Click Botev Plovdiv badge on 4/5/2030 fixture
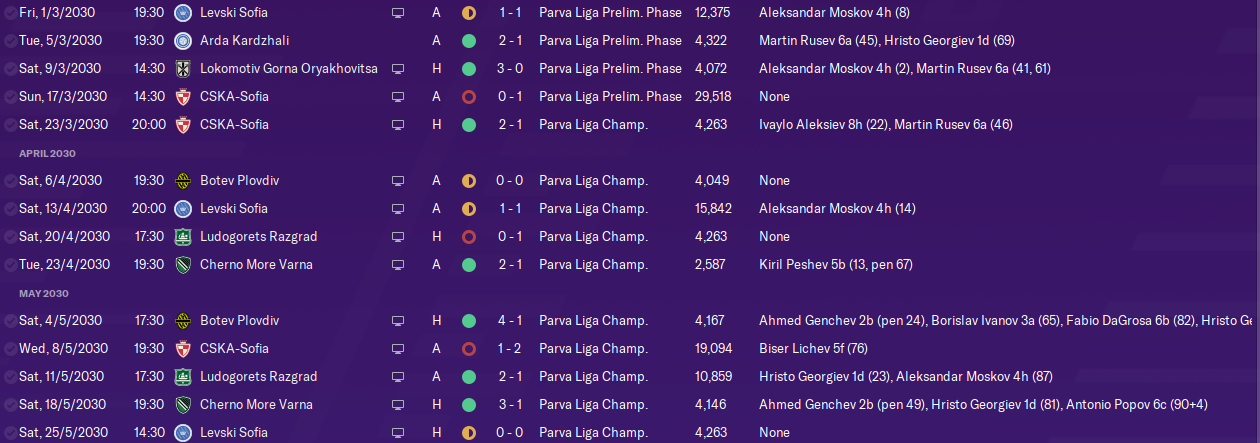Viewport: 1260px width, 443px height. pos(182,321)
